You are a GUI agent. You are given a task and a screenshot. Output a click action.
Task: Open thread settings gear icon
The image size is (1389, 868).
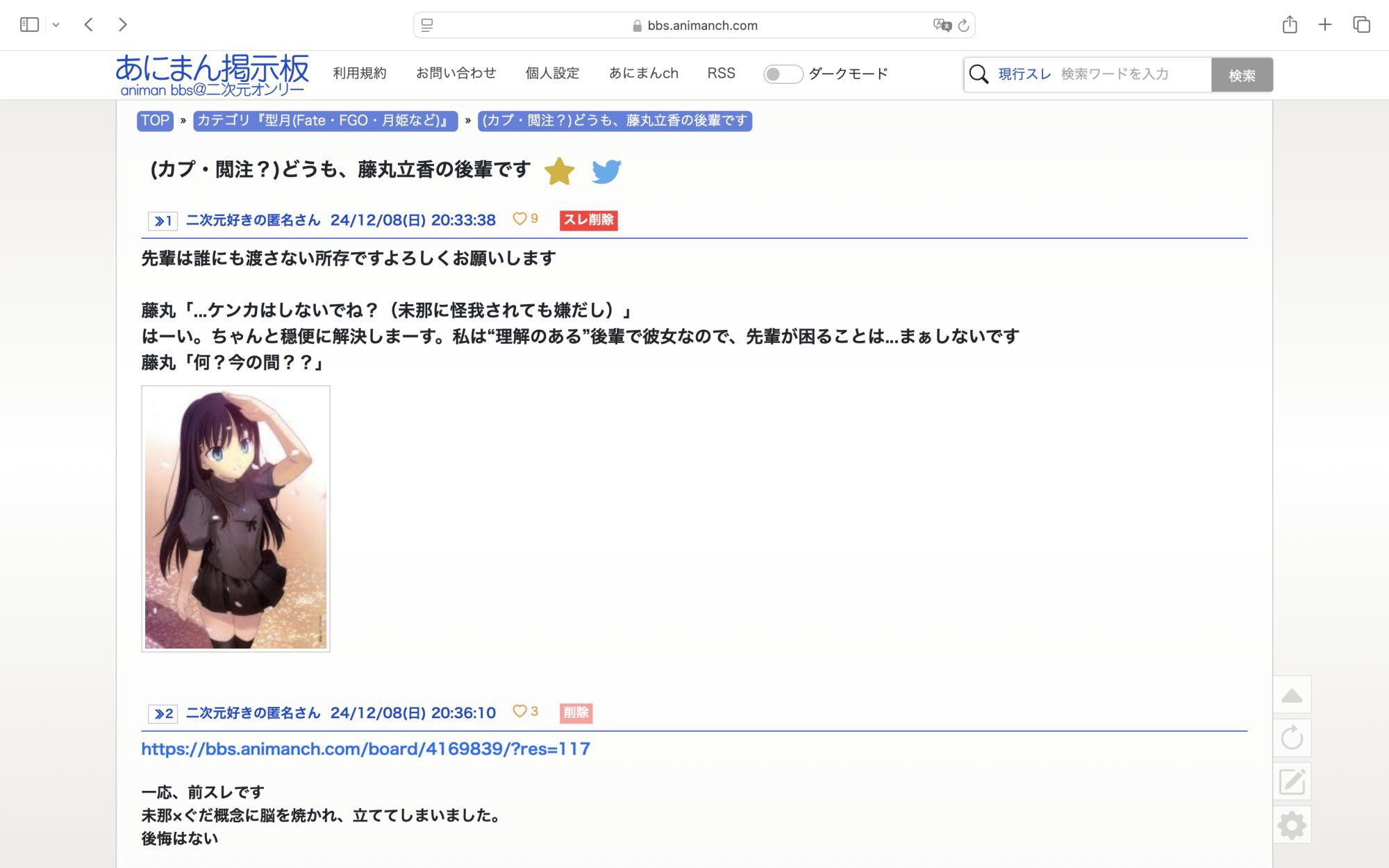[1292, 825]
